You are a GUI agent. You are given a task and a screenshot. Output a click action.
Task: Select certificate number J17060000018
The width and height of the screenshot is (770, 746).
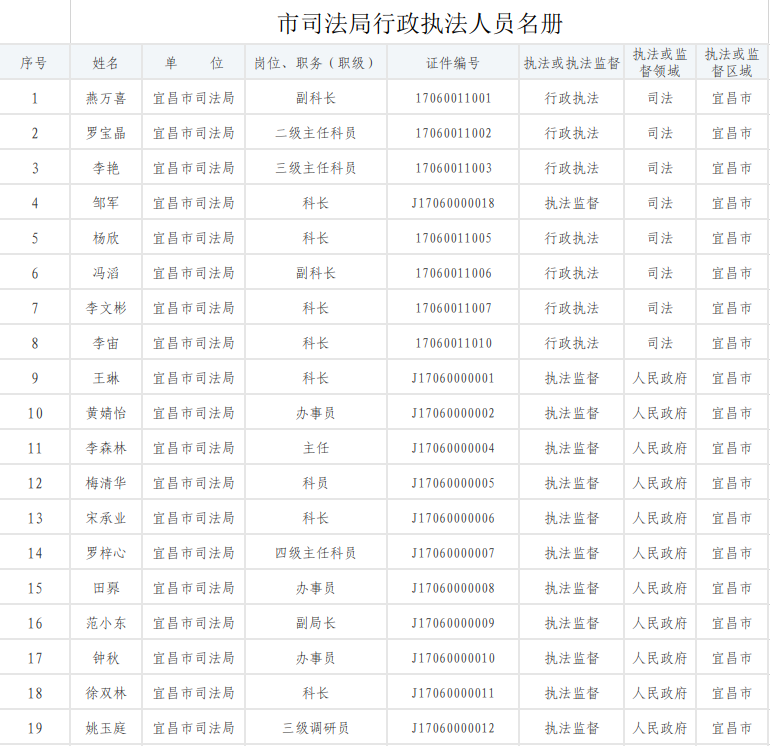tap(453, 203)
